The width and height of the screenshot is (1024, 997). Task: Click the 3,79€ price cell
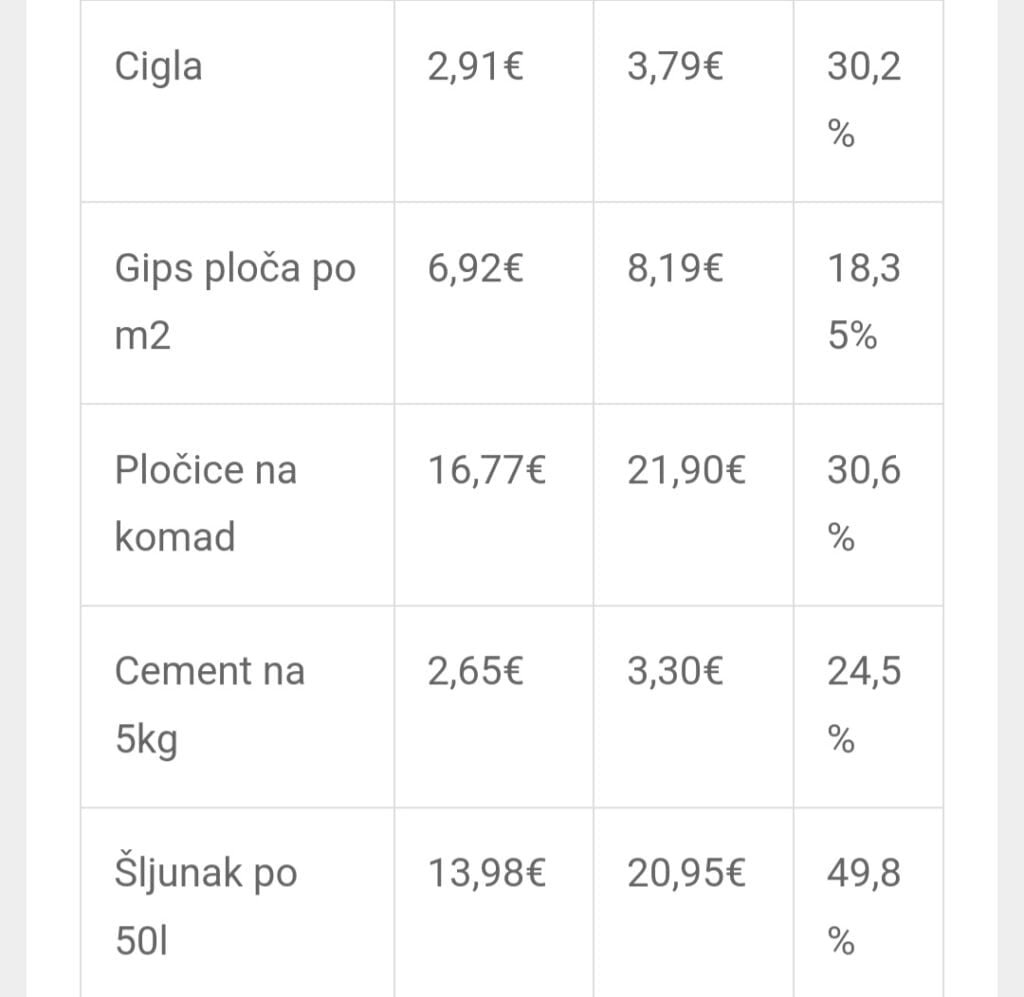pos(675,68)
